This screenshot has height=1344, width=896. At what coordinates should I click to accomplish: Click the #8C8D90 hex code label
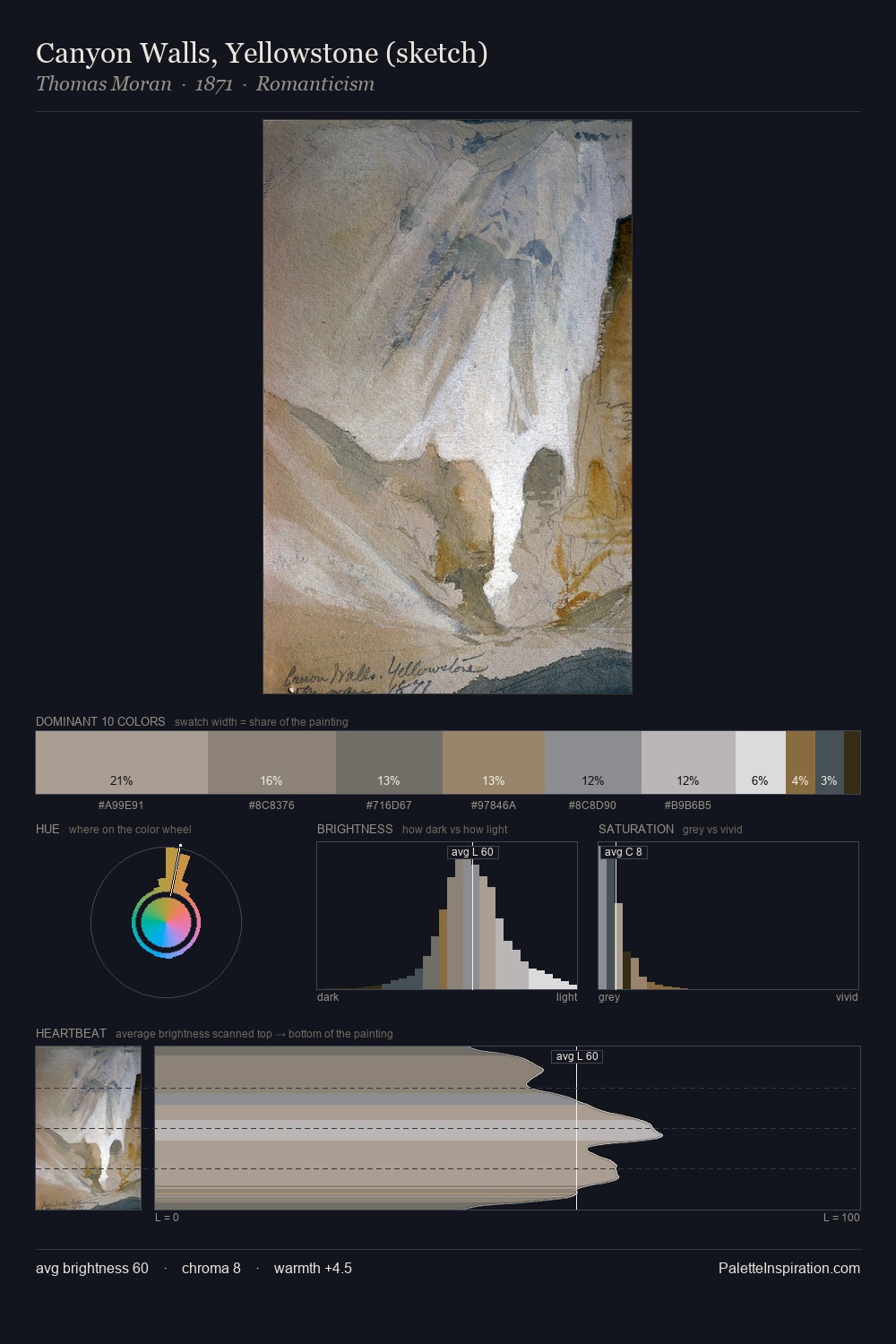point(592,806)
